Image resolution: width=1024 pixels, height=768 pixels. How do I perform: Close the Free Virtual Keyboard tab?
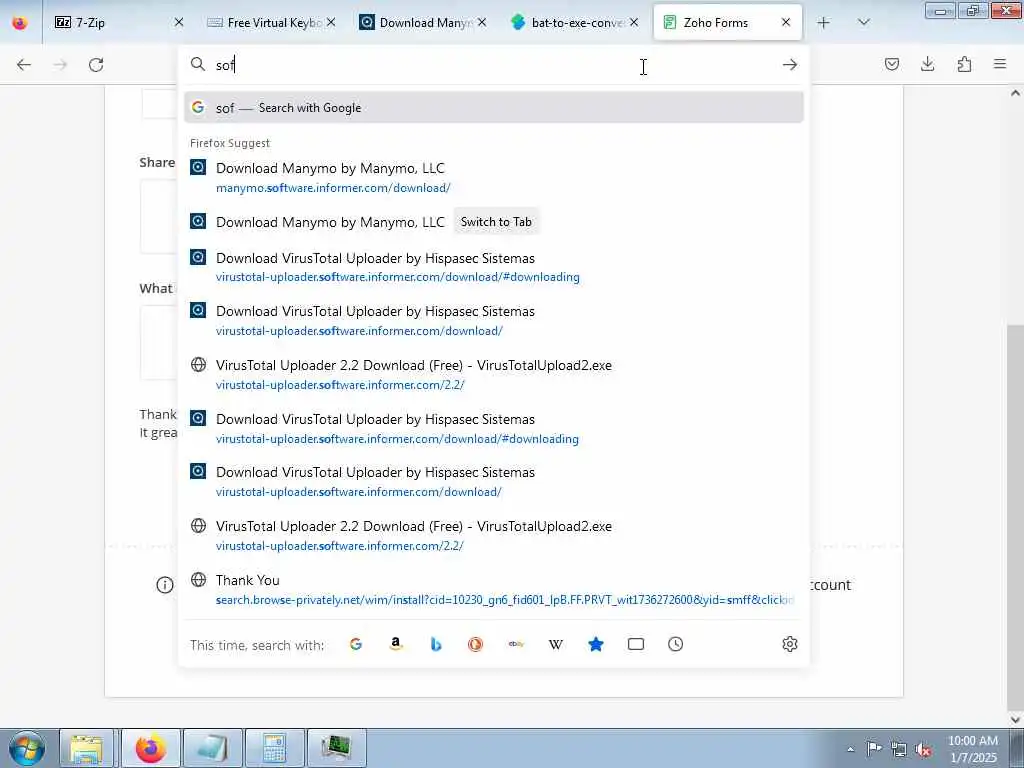coord(331,23)
